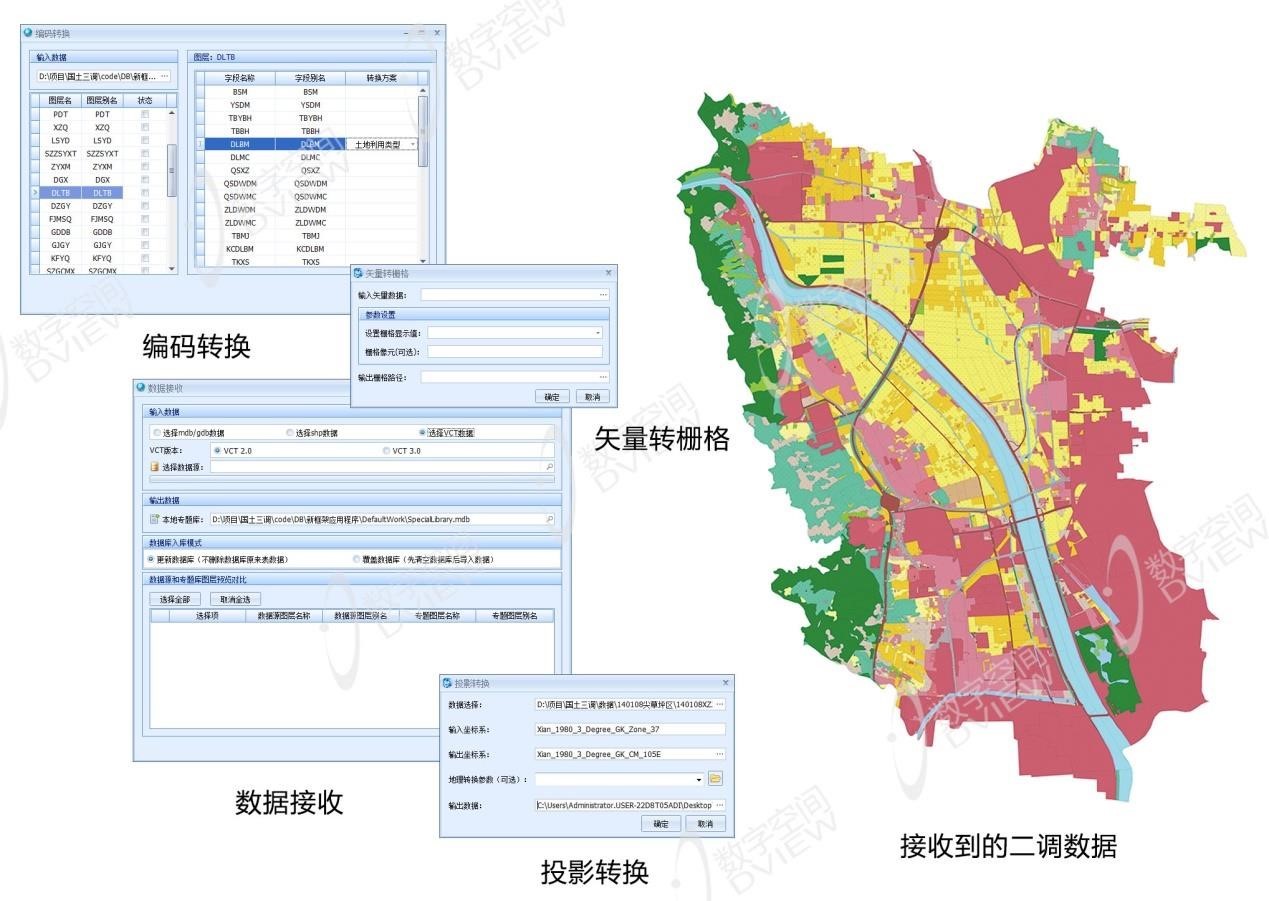The width and height of the screenshot is (1269, 901).
Task: Click the database icon beside 选择数据源
Action: click(x=153, y=466)
